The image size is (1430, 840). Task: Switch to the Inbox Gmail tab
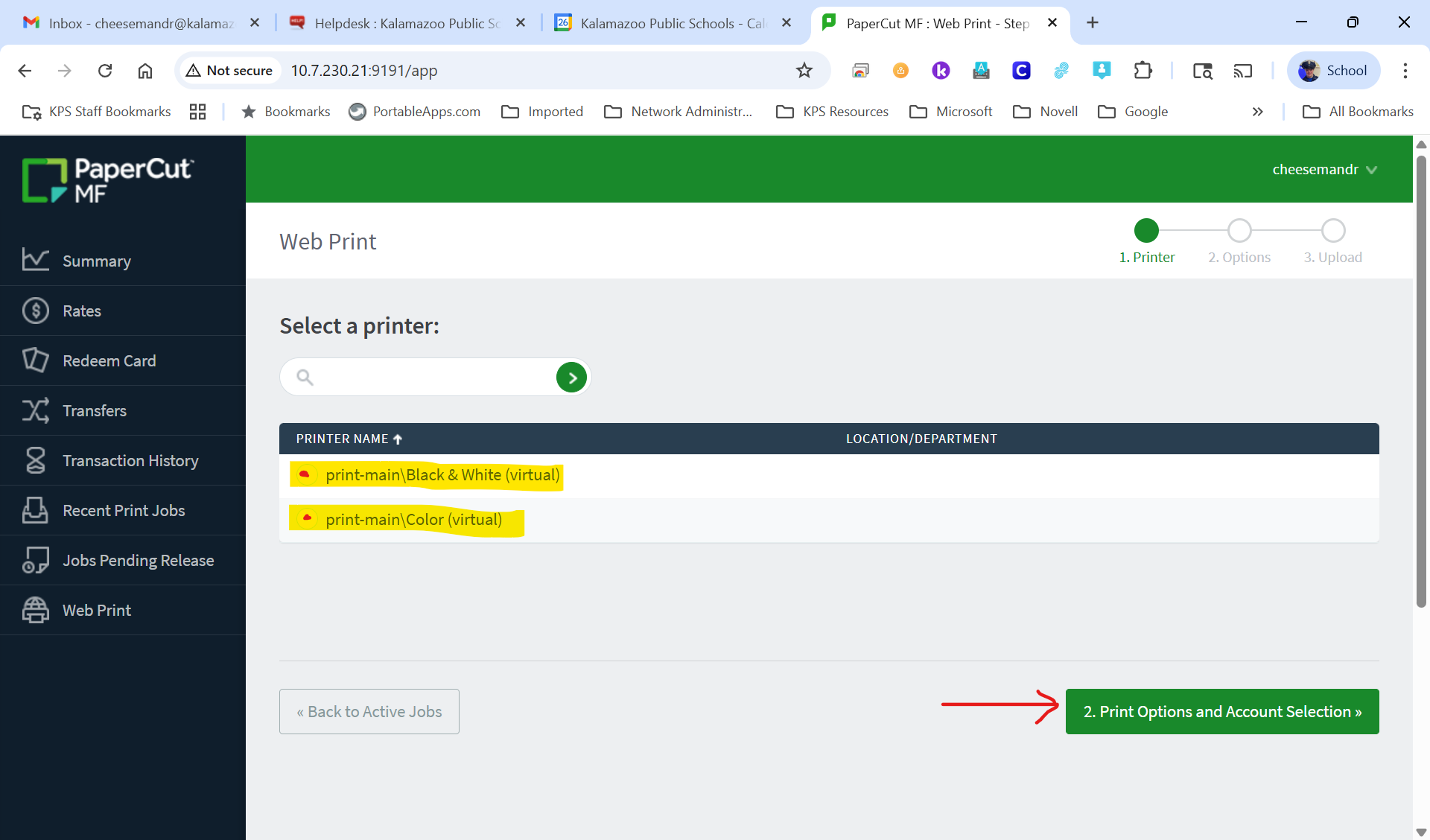(140, 23)
